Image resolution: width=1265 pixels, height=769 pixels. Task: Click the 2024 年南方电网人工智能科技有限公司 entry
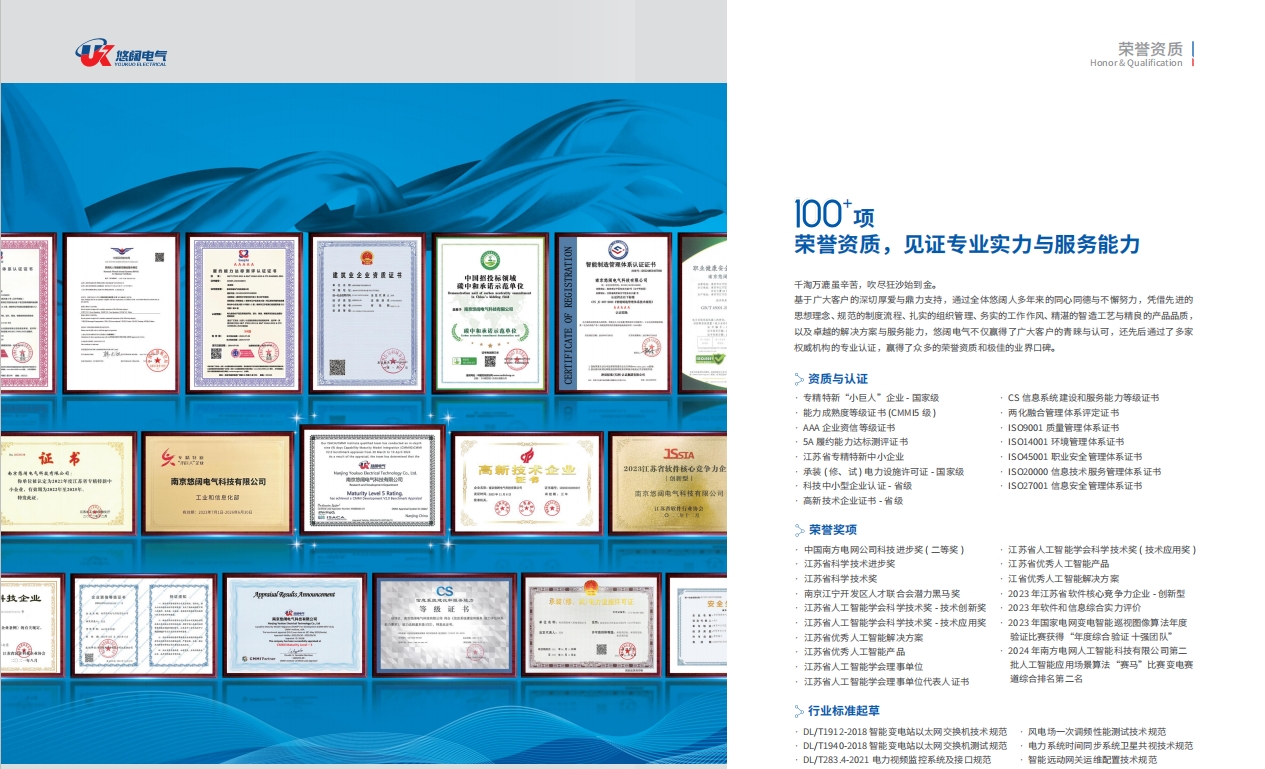[1101, 664]
